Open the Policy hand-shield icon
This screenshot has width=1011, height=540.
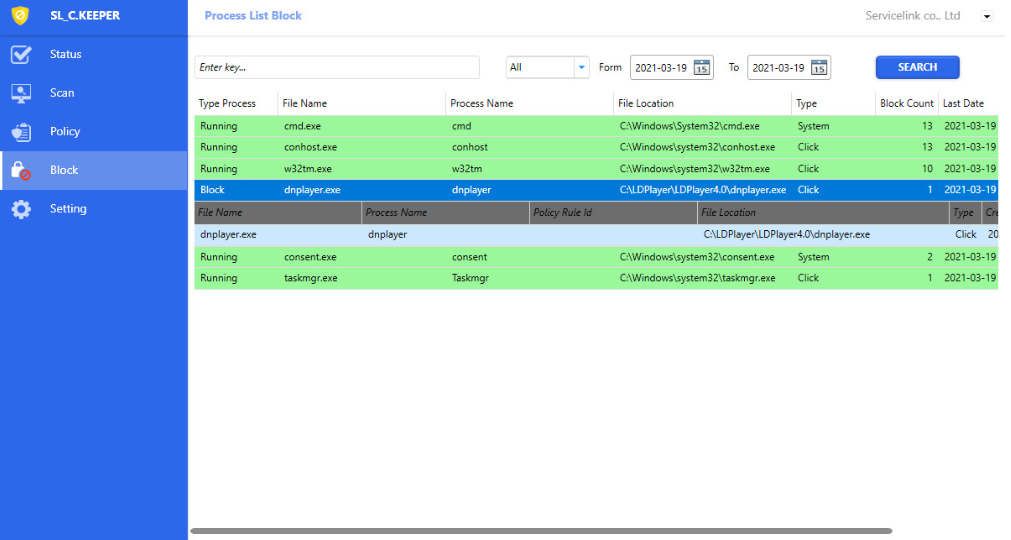point(21,132)
